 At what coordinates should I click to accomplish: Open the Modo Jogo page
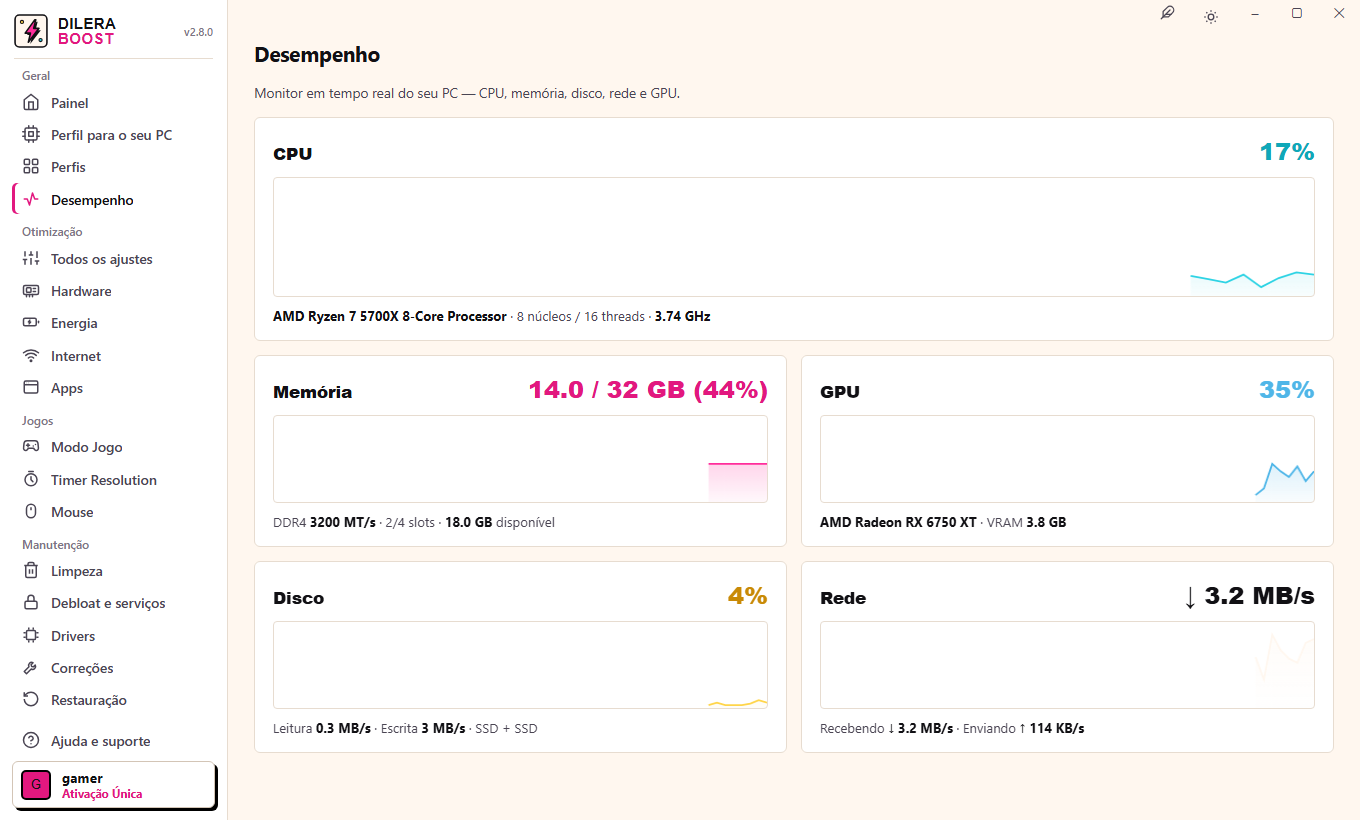[114, 447]
